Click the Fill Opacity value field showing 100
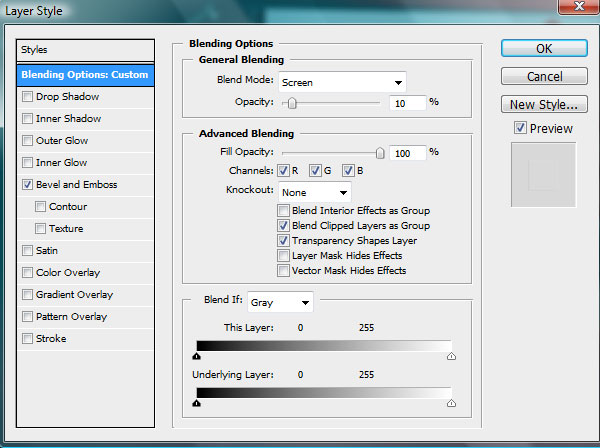Image resolution: width=600 pixels, height=448 pixels. [x=408, y=153]
